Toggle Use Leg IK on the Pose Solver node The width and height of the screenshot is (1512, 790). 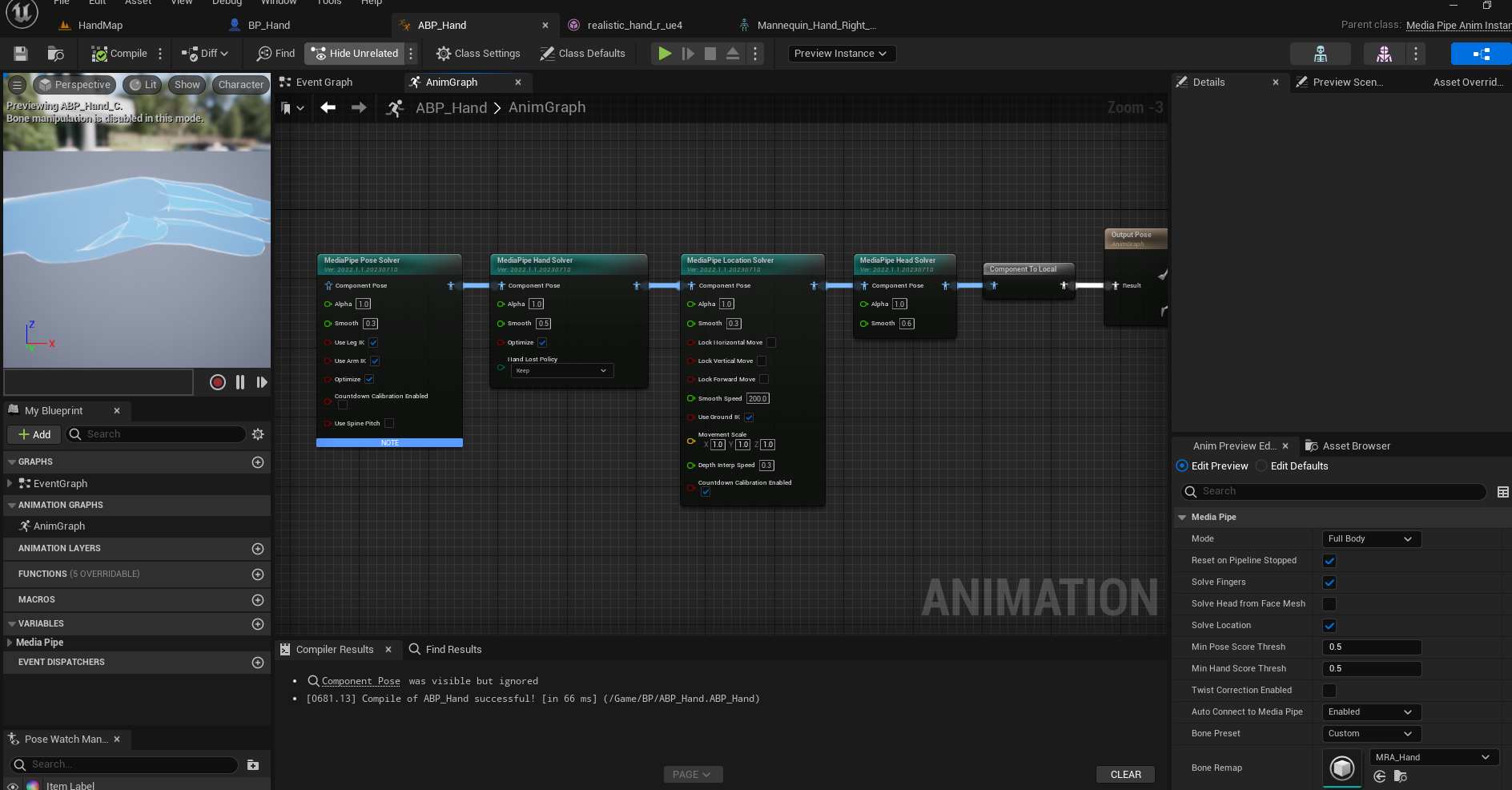click(373, 342)
